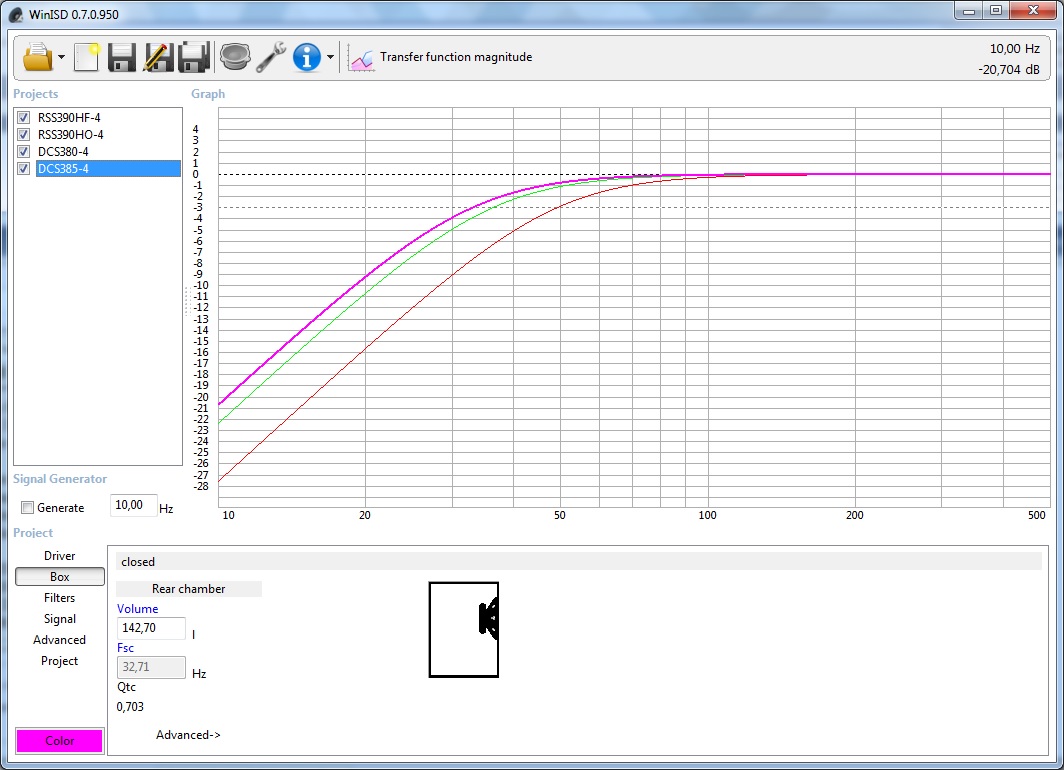
Task: Switch to the Advanced tab
Action: click(60, 640)
